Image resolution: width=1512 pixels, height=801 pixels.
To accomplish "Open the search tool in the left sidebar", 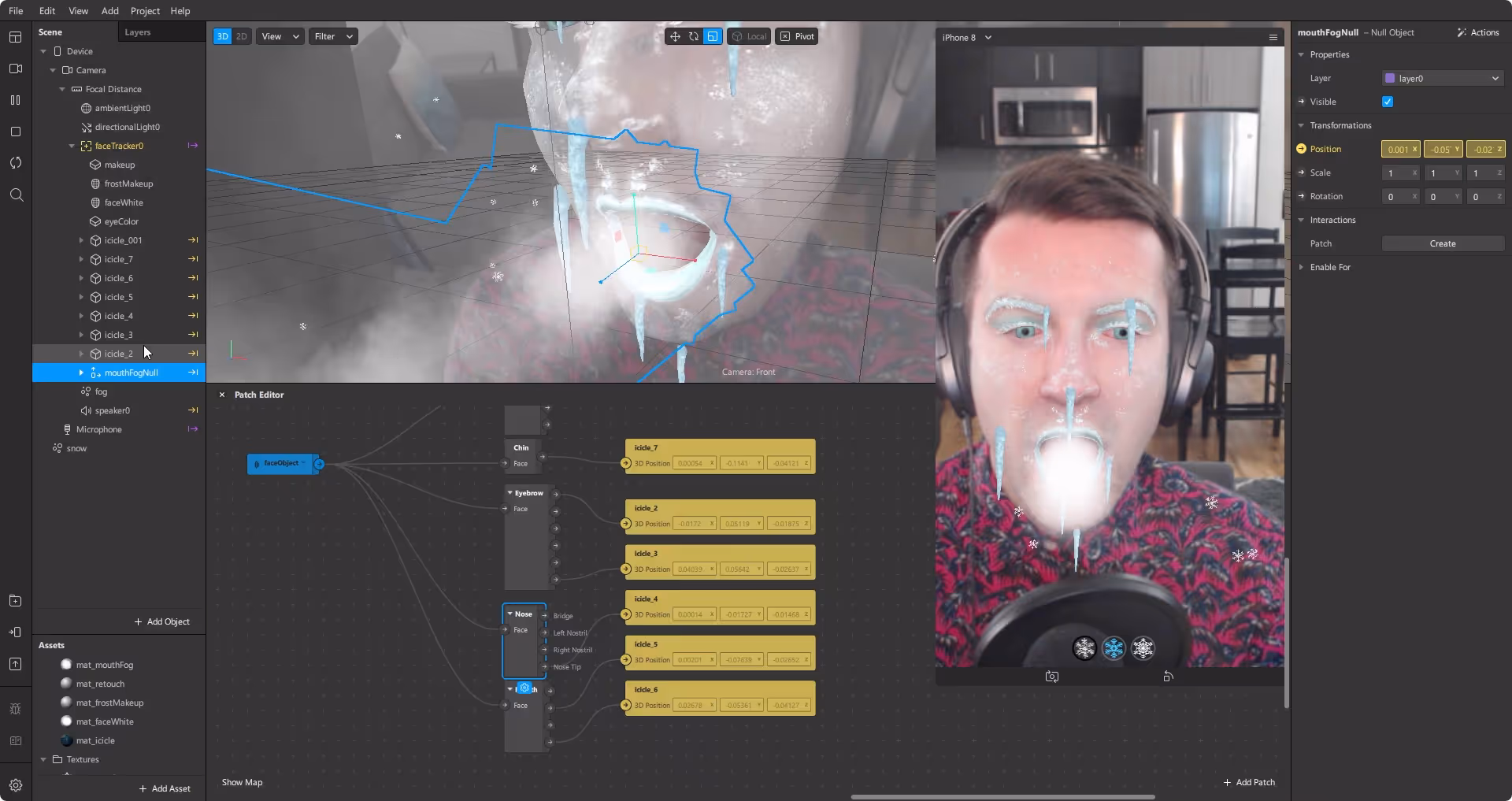I will (x=16, y=195).
